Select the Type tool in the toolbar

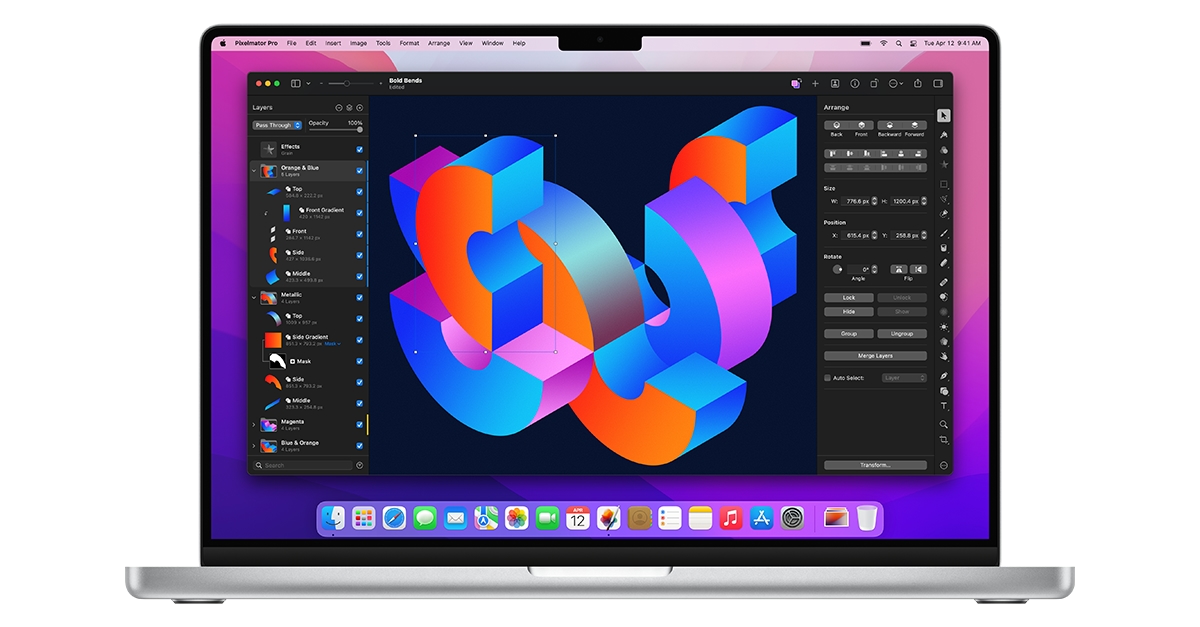click(x=943, y=406)
